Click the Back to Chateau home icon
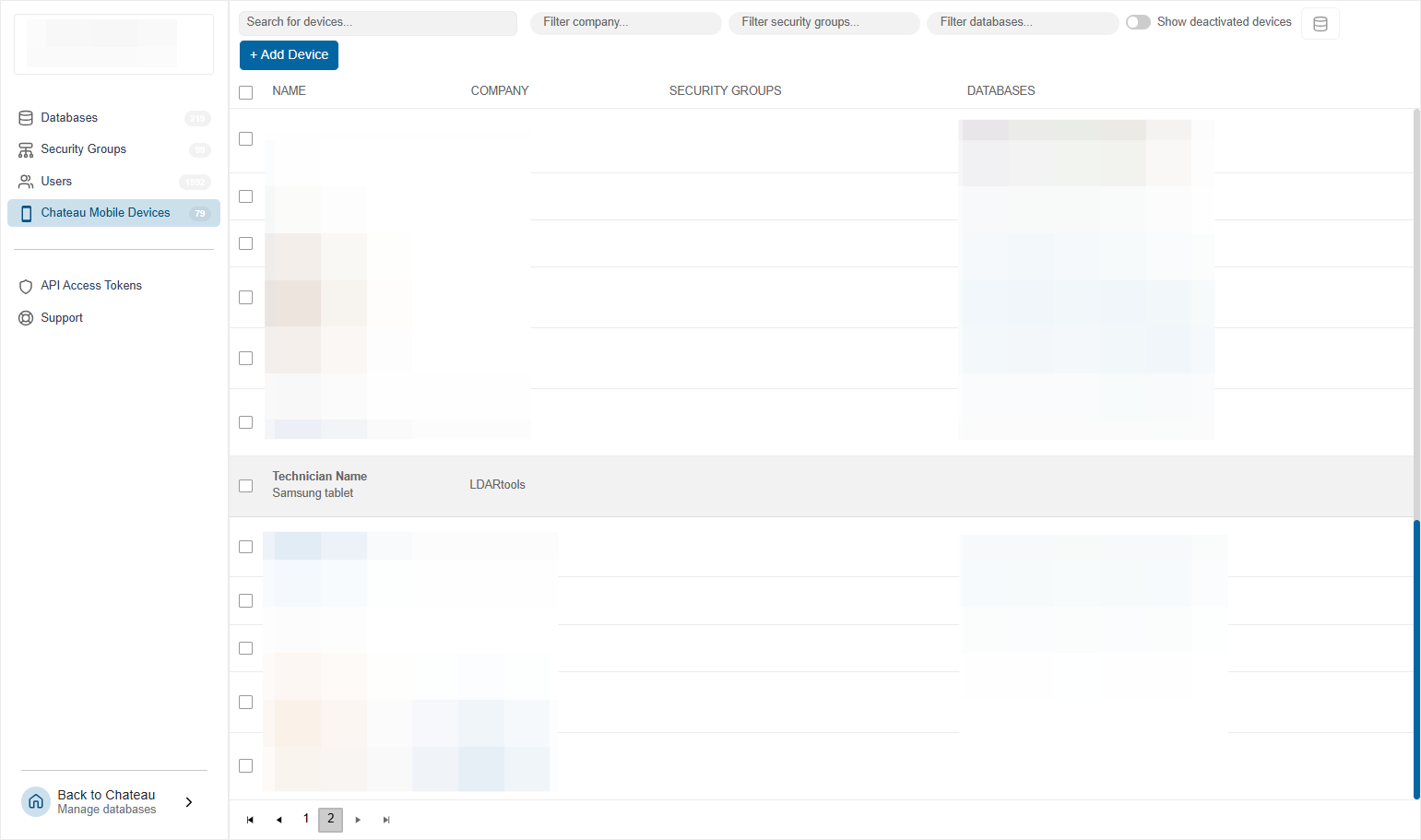 [36, 801]
